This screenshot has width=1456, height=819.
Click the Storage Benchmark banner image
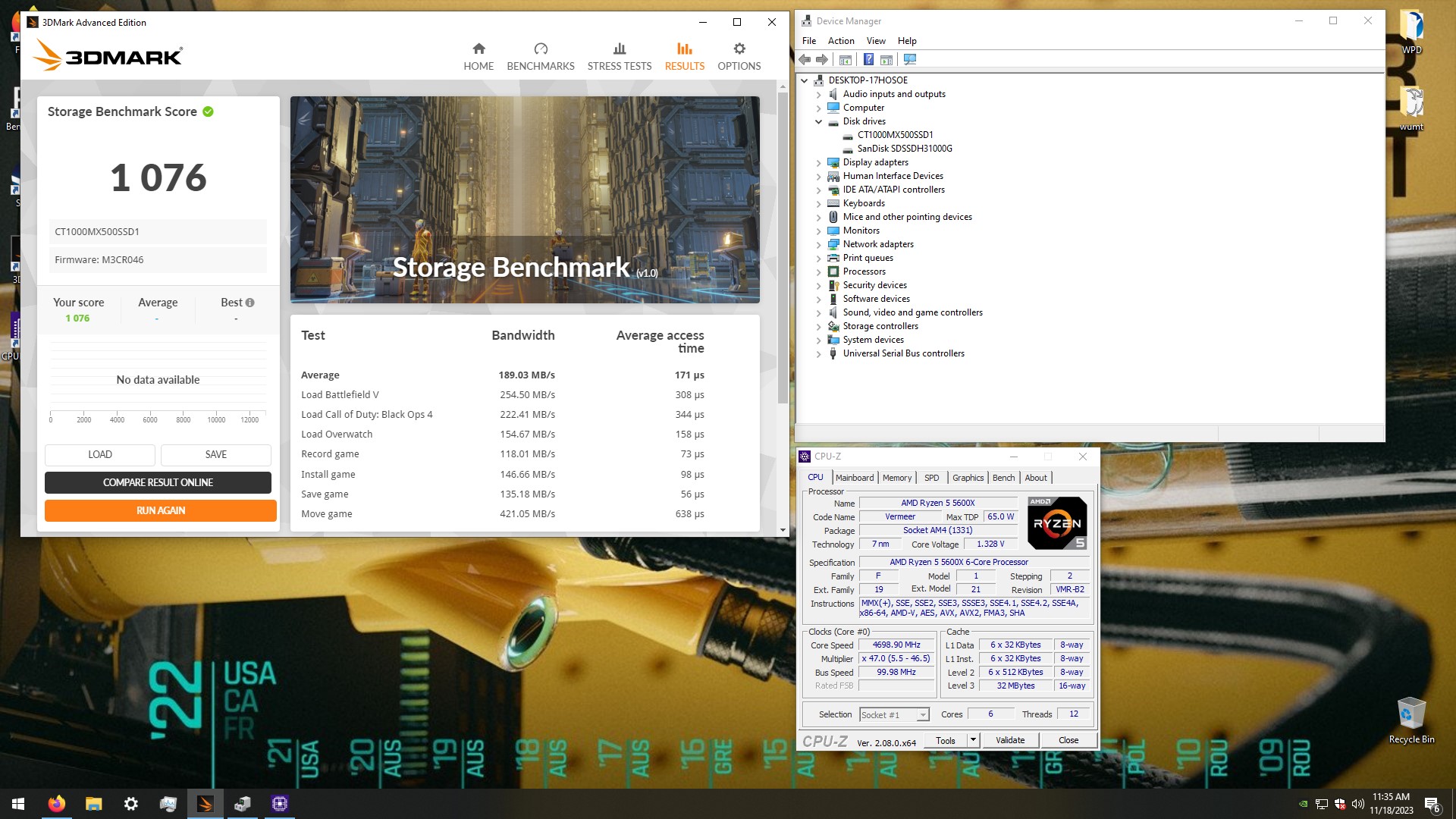[525, 199]
